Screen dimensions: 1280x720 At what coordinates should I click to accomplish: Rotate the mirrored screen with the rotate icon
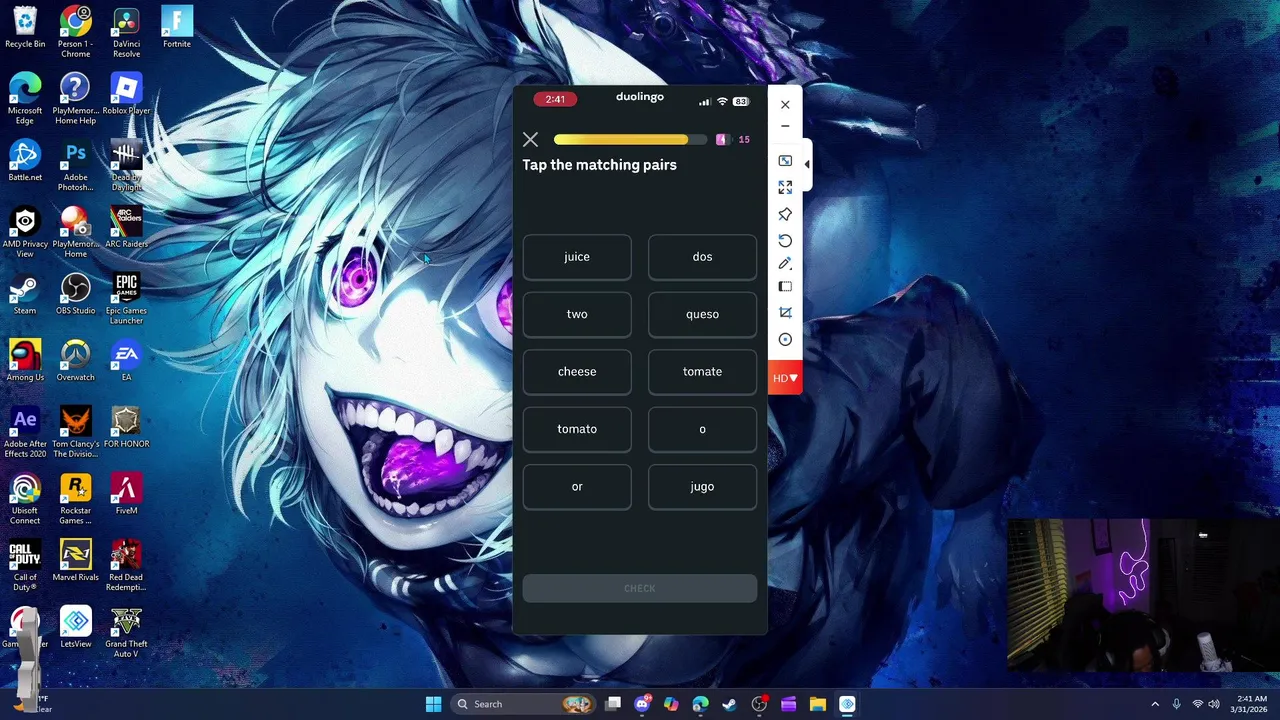[785, 240]
